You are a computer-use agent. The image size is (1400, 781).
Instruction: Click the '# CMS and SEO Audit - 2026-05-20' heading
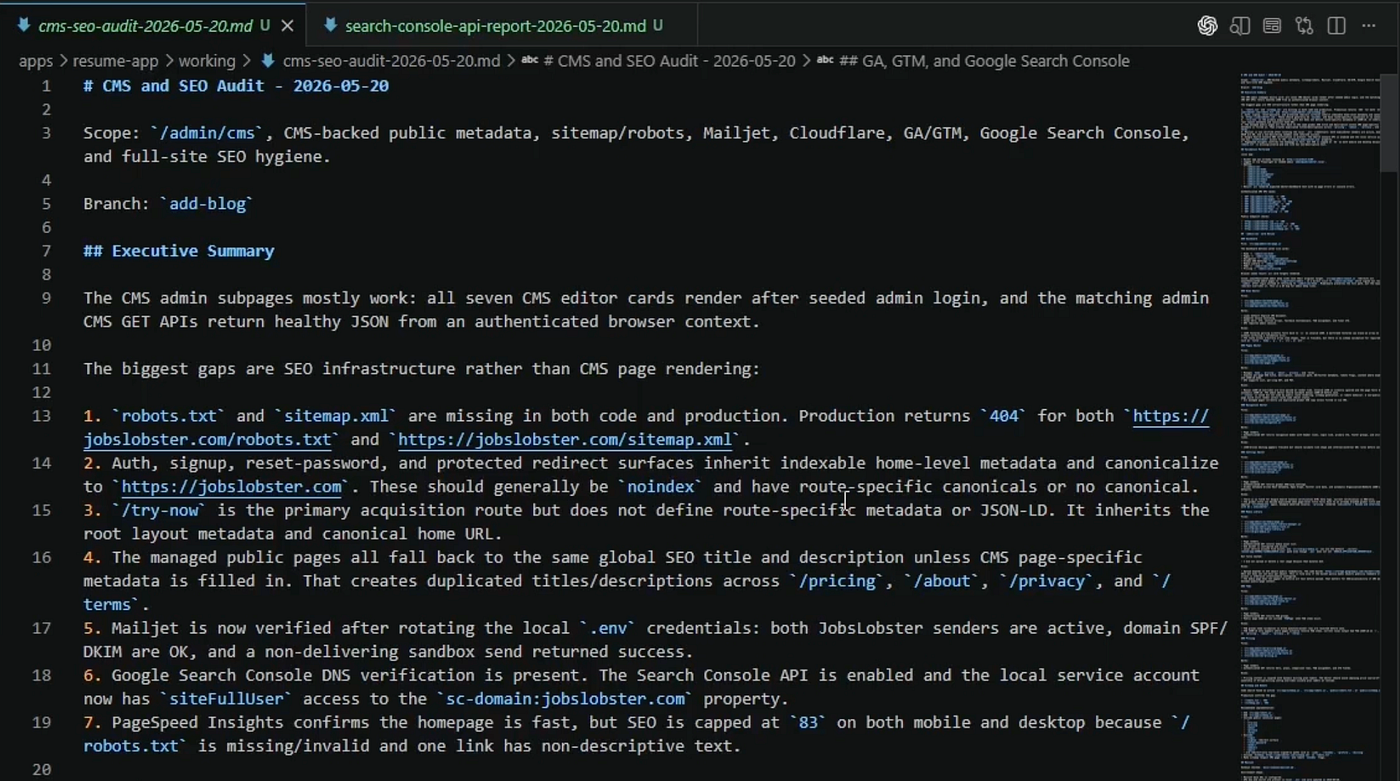click(236, 86)
